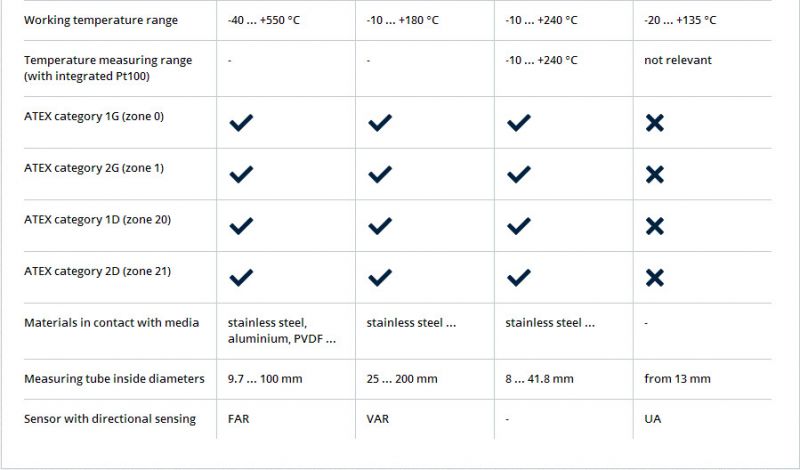Click checkmark for ATEX 2G second column
The height and width of the screenshot is (470, 800).
pos(380,175)
